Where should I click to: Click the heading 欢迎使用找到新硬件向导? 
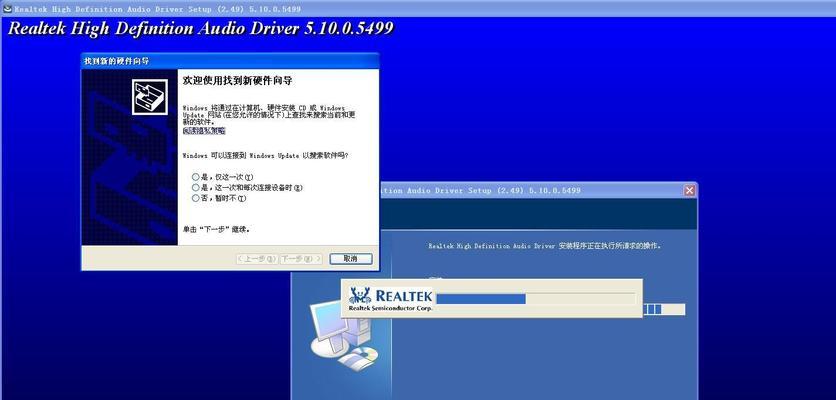pos(238,81)
